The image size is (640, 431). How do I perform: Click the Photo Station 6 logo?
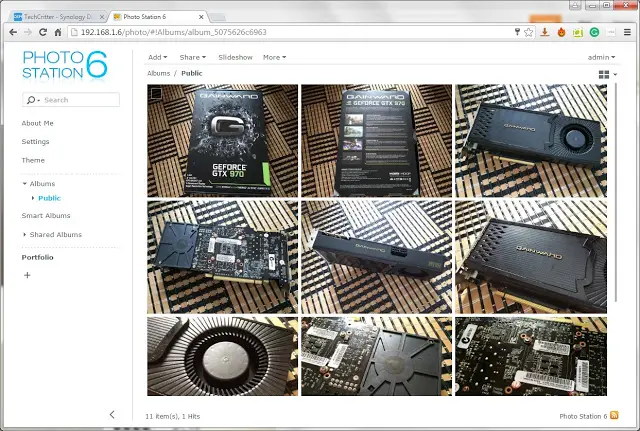(65, 65)
